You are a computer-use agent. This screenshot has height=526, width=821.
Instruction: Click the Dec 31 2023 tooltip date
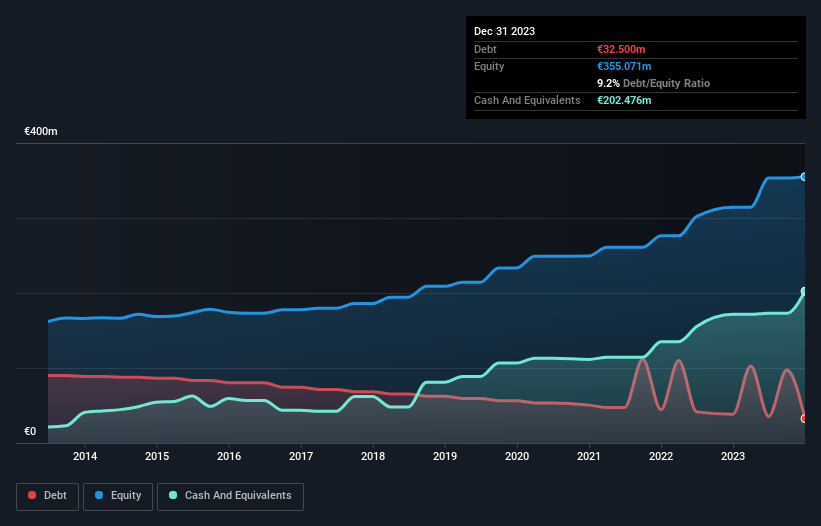[504, 31]
